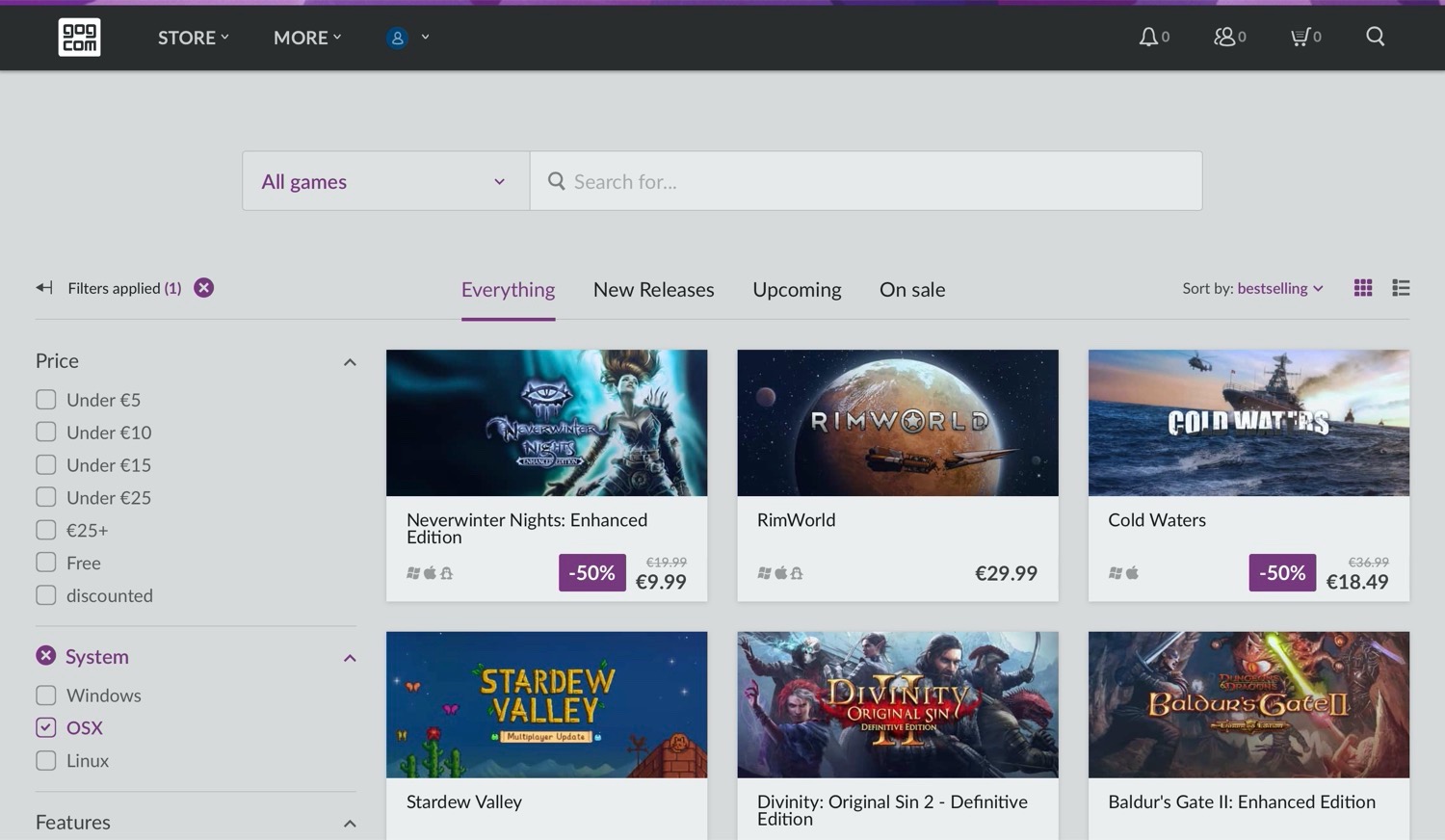Open Baldur's Gate II: Enhanced Edition title

click(1242, 801)
